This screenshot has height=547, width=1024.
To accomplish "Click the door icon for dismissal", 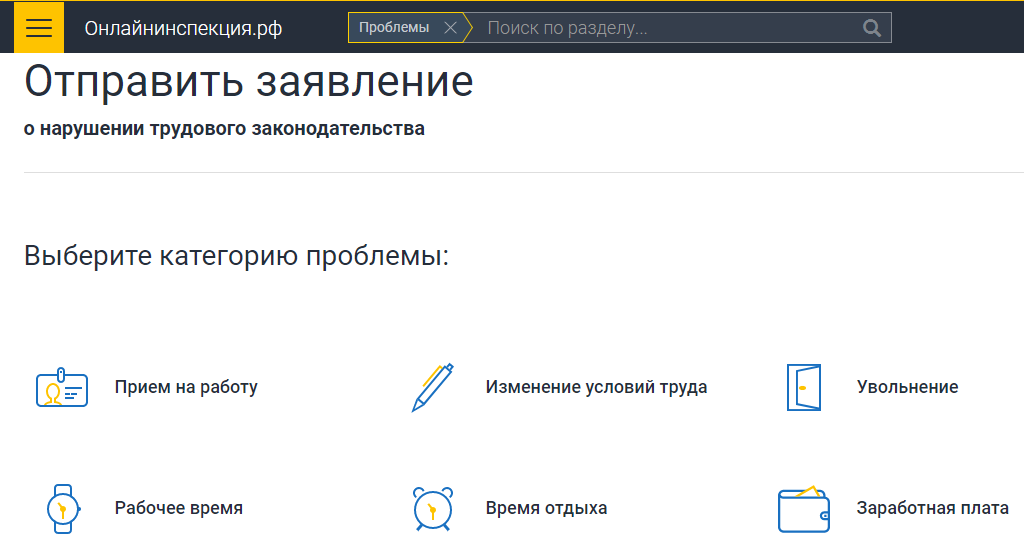I will pyautogui.click(x=803, y=388).
